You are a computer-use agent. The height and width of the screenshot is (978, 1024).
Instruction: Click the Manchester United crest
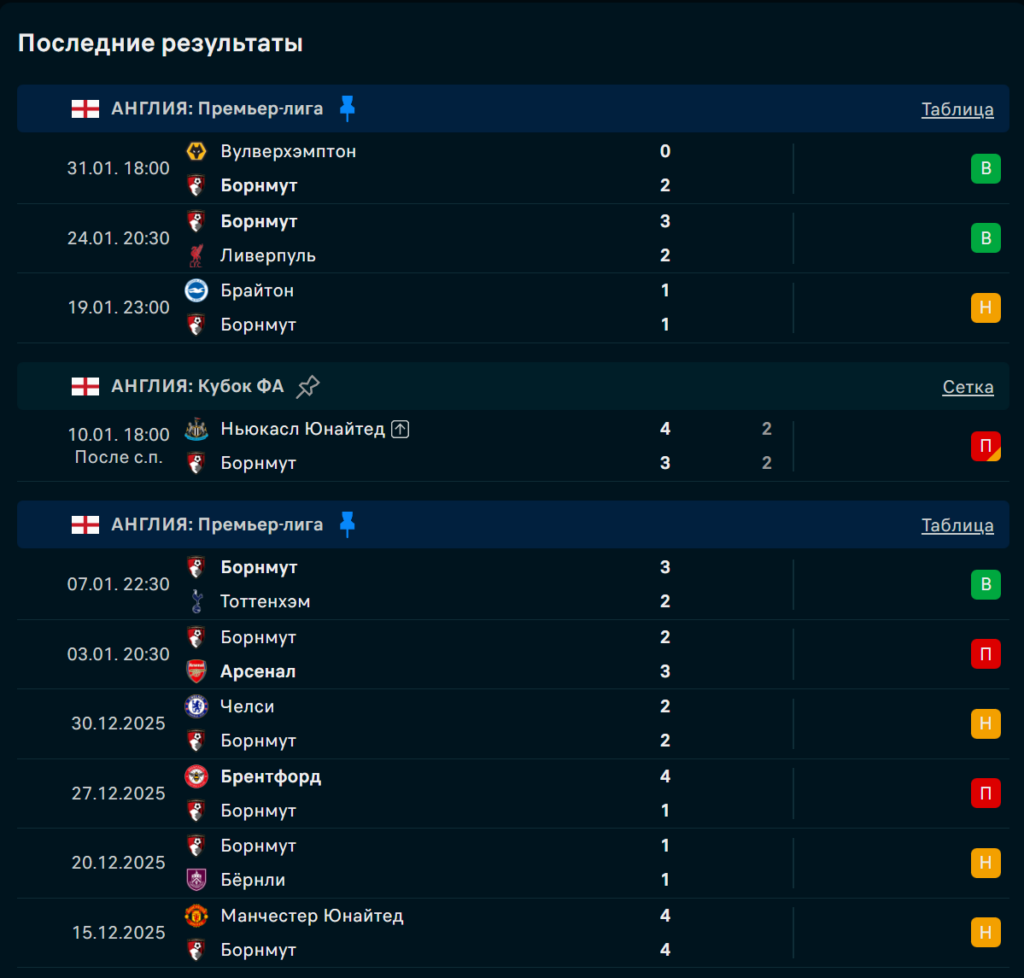tap(196, 916)
